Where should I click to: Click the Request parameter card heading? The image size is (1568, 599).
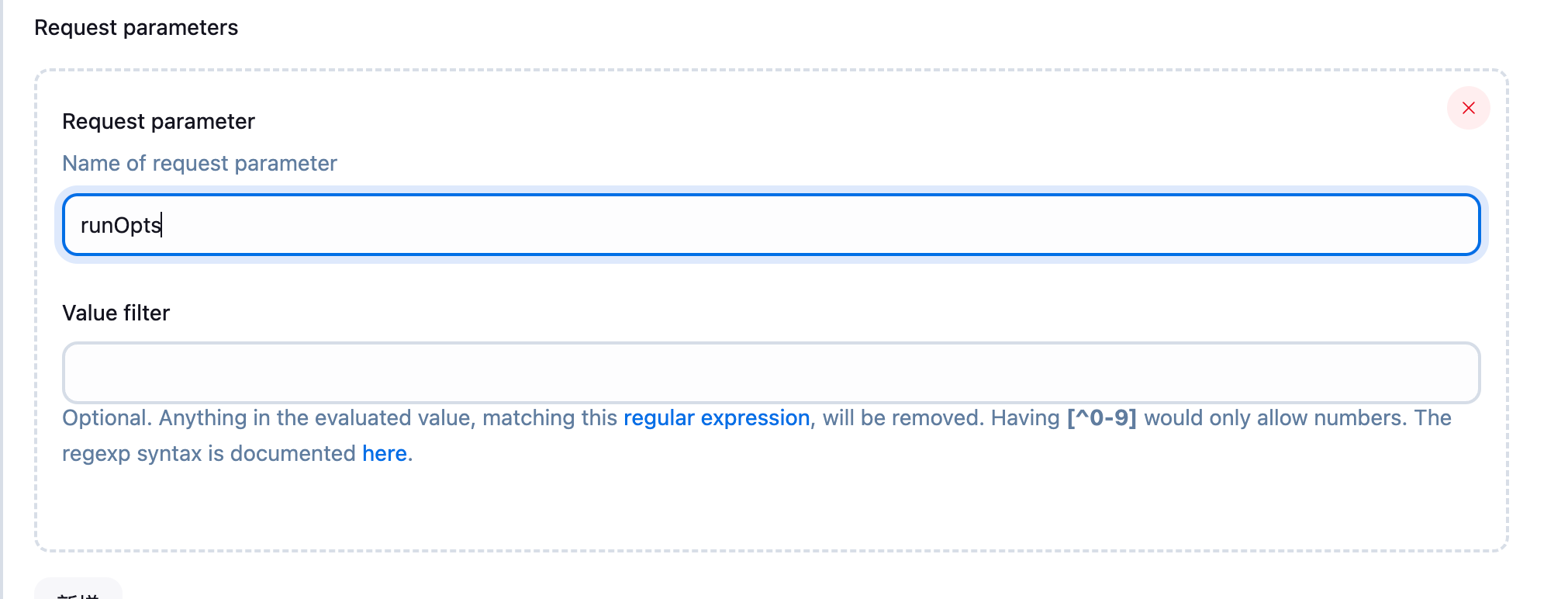pos(158,121)
